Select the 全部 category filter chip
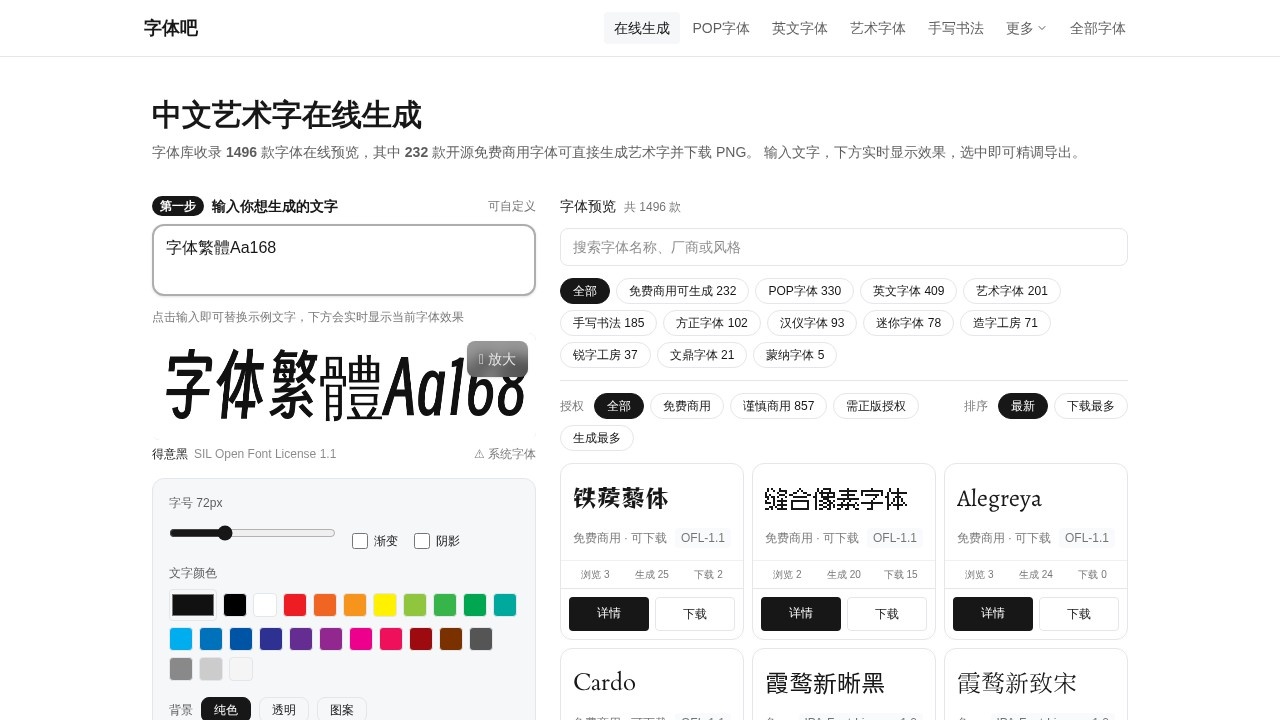The height and width of the screenshot is (720, 1280). pos(585,291)
